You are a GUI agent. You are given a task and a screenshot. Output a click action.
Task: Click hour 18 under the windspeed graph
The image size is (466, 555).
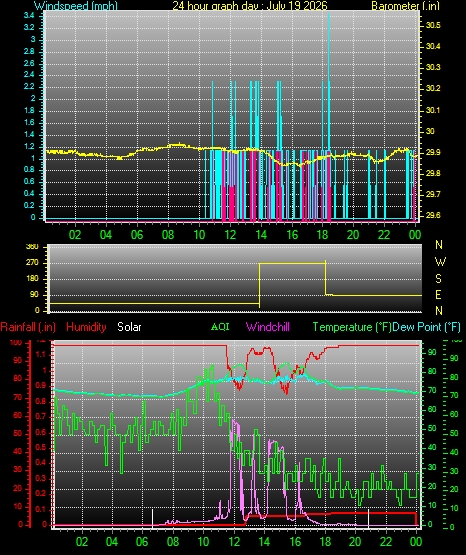point(322,235)
